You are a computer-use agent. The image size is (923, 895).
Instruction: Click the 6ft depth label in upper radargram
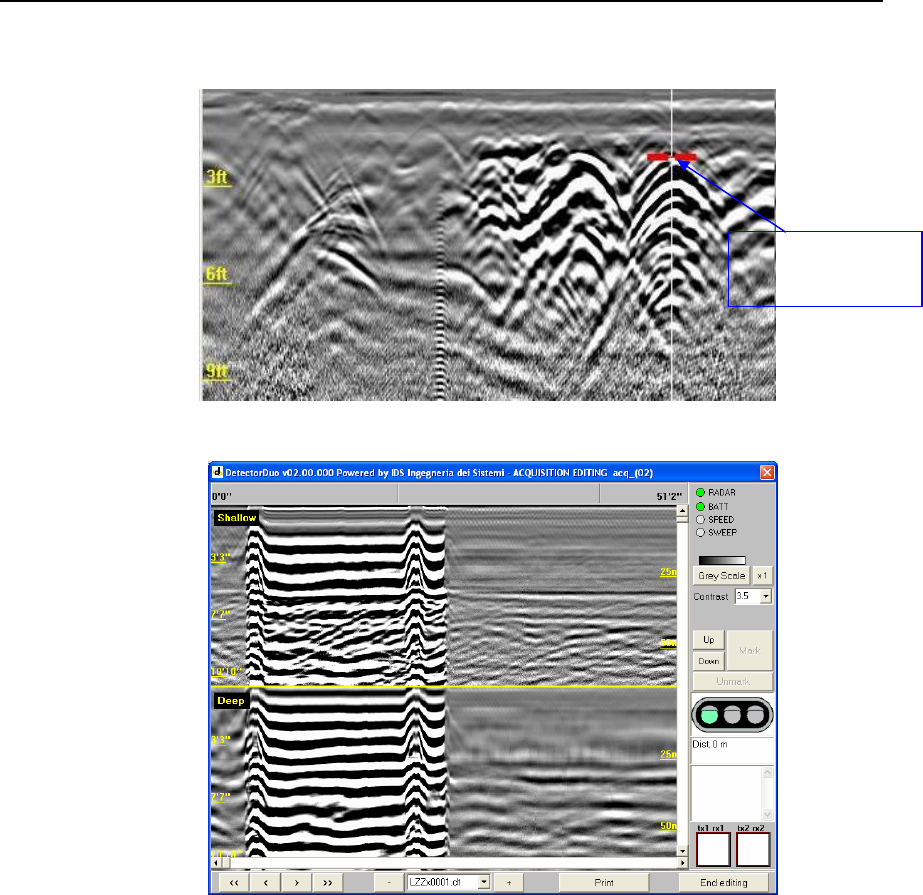217,274
